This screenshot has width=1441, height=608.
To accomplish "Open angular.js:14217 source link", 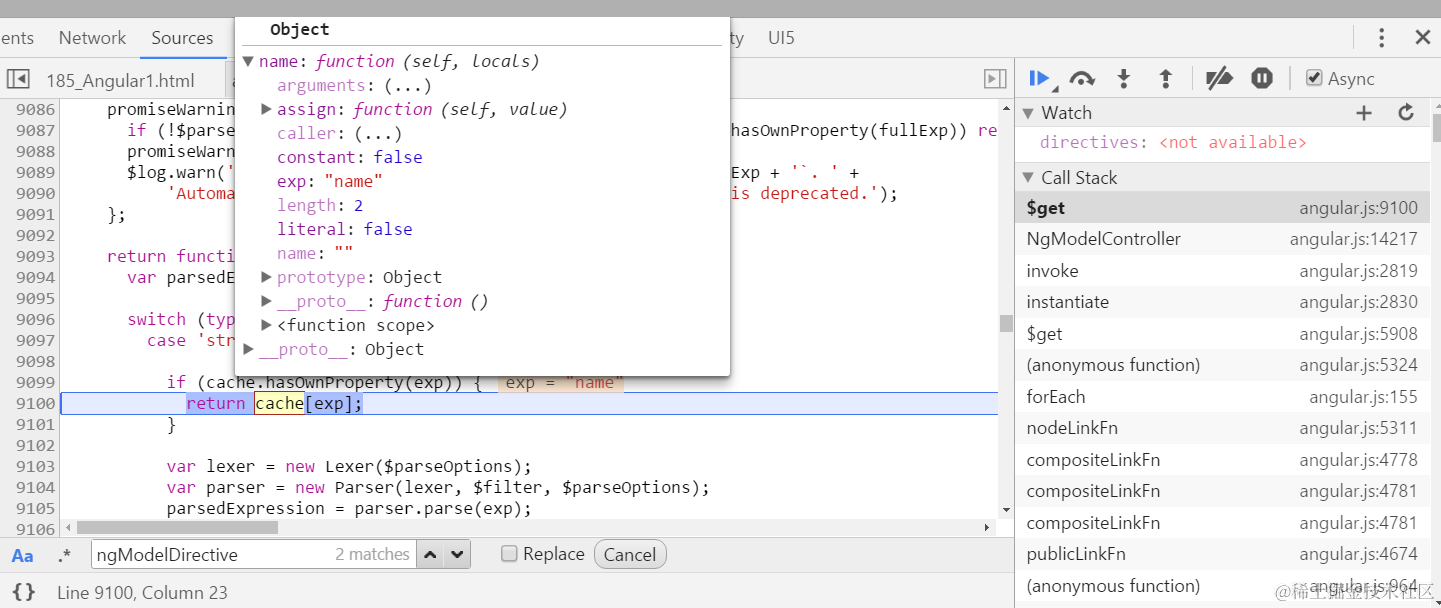I will (x=1353, y=239).
